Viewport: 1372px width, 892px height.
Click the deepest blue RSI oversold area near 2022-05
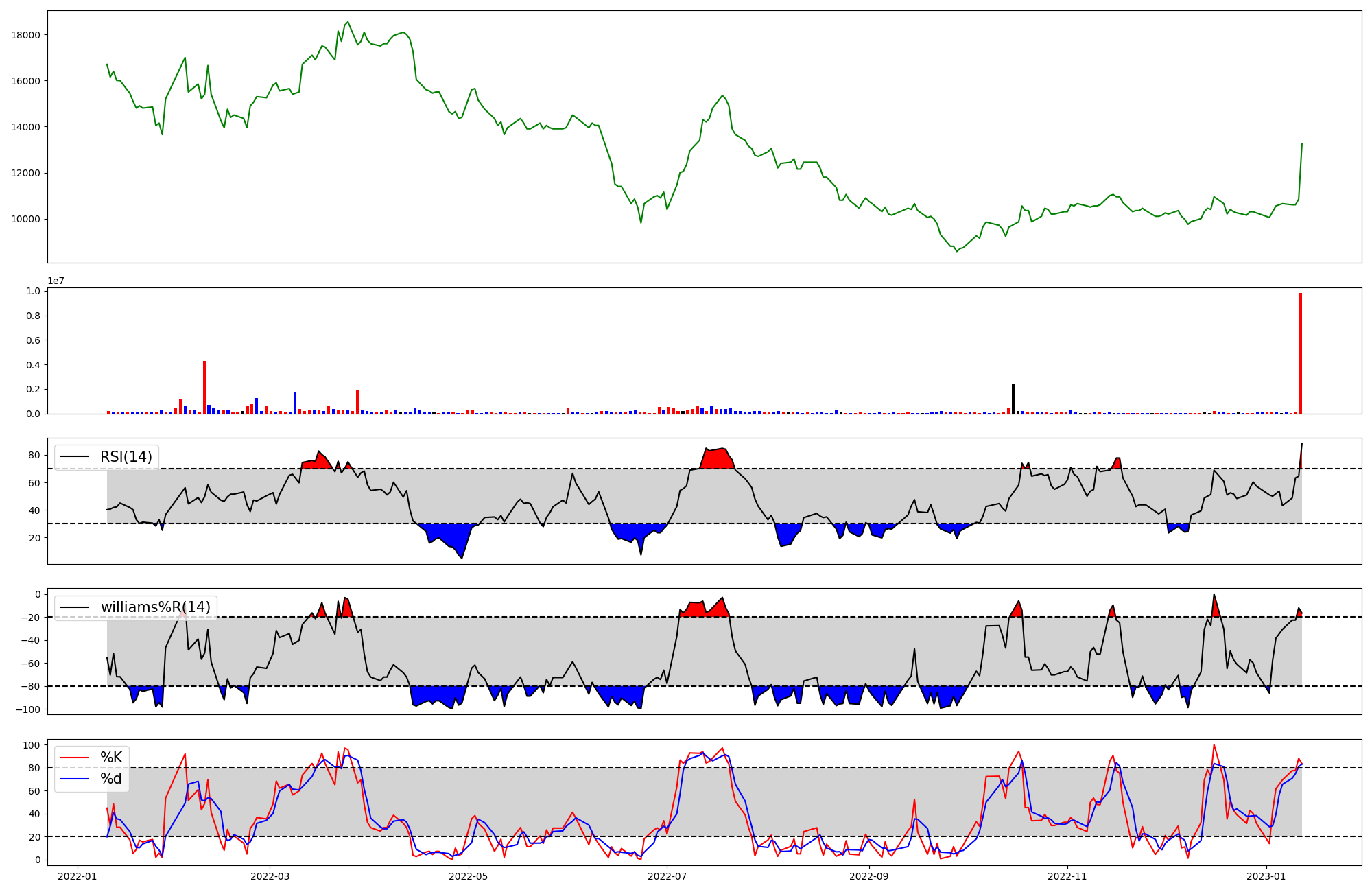(449, 535)
